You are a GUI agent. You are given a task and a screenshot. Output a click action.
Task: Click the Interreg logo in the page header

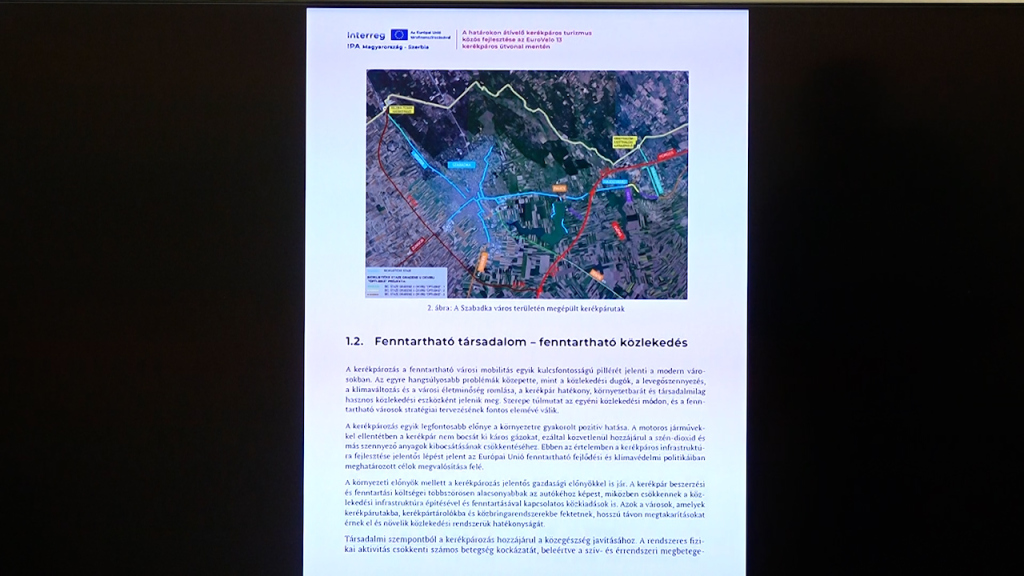(x=366, y=35)
